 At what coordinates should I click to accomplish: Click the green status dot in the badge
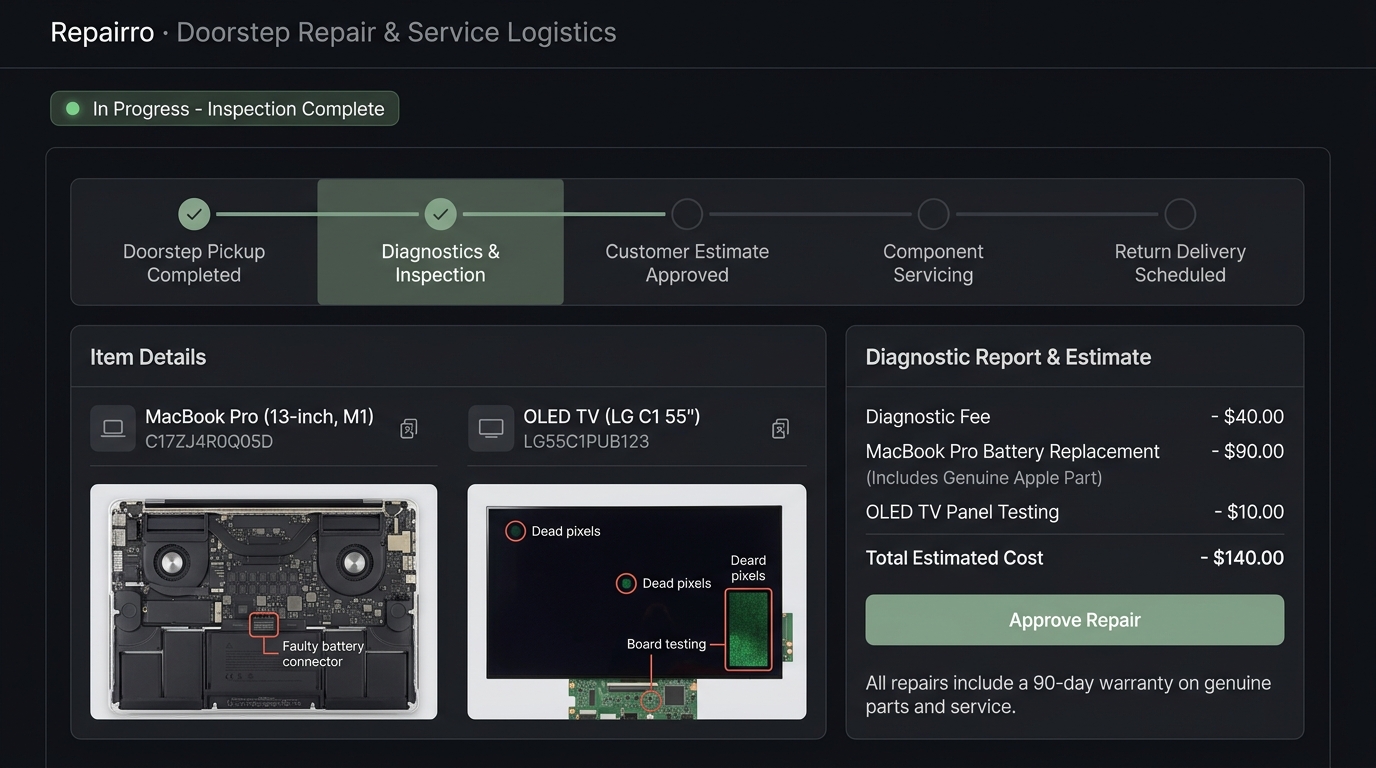pos(72,108)
